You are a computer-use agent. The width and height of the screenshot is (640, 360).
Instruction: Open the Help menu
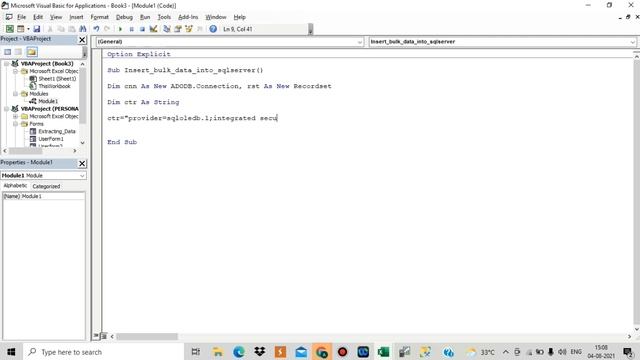click(240, 17)
